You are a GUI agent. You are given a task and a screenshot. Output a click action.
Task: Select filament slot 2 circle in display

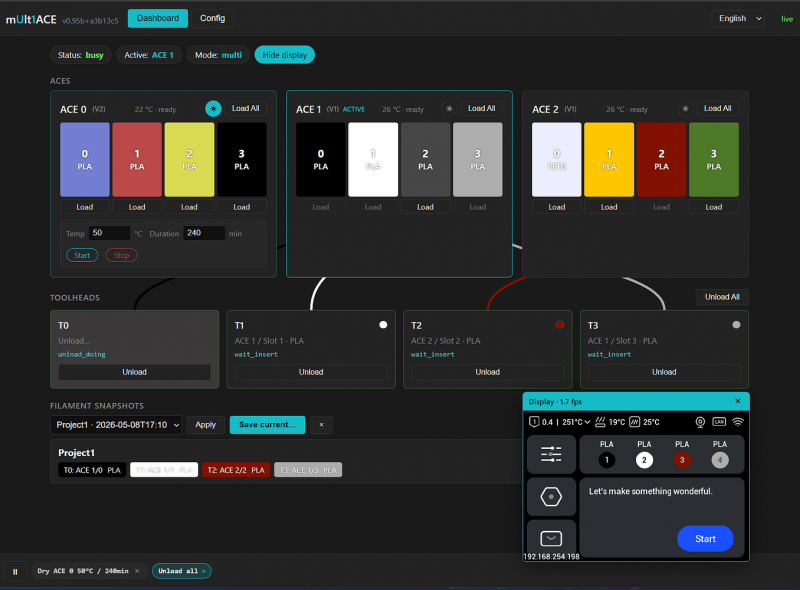coord(644,460)
